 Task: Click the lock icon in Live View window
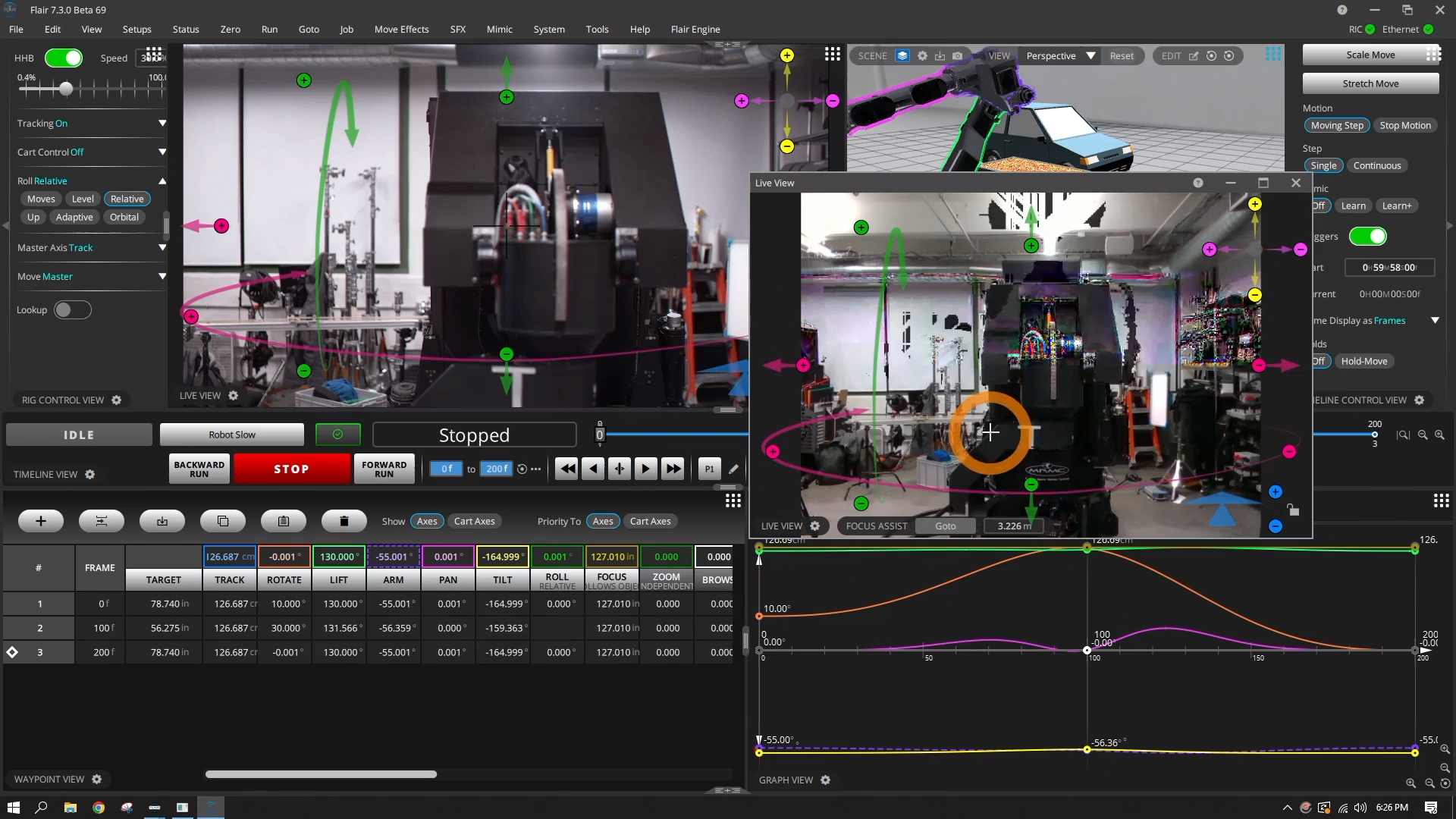[1293, 510]
